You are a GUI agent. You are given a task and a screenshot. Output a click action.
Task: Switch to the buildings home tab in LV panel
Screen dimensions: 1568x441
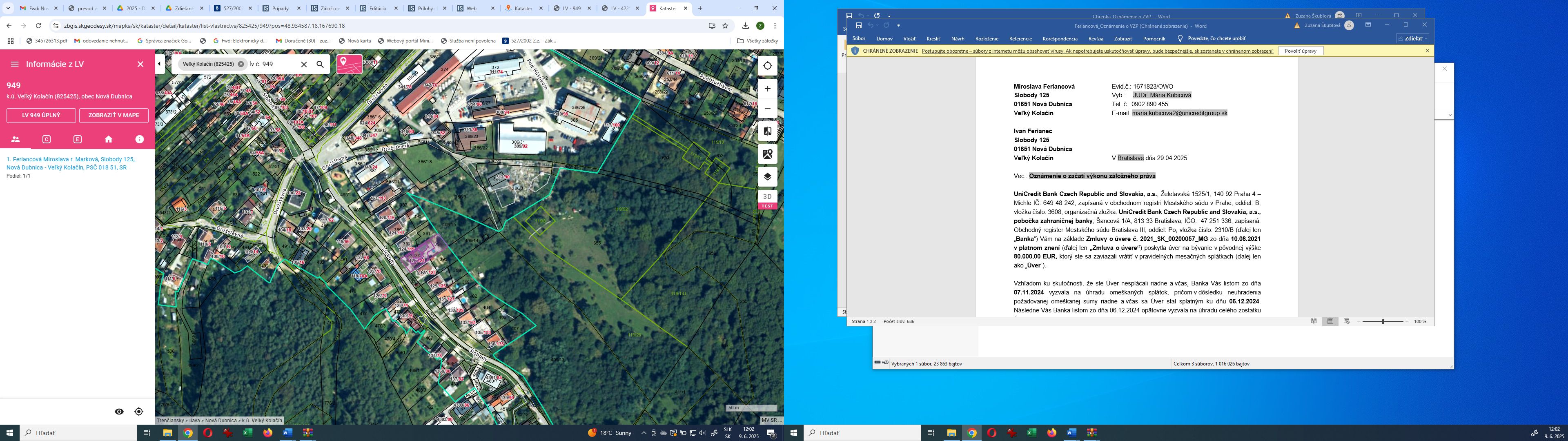point(108,140)
